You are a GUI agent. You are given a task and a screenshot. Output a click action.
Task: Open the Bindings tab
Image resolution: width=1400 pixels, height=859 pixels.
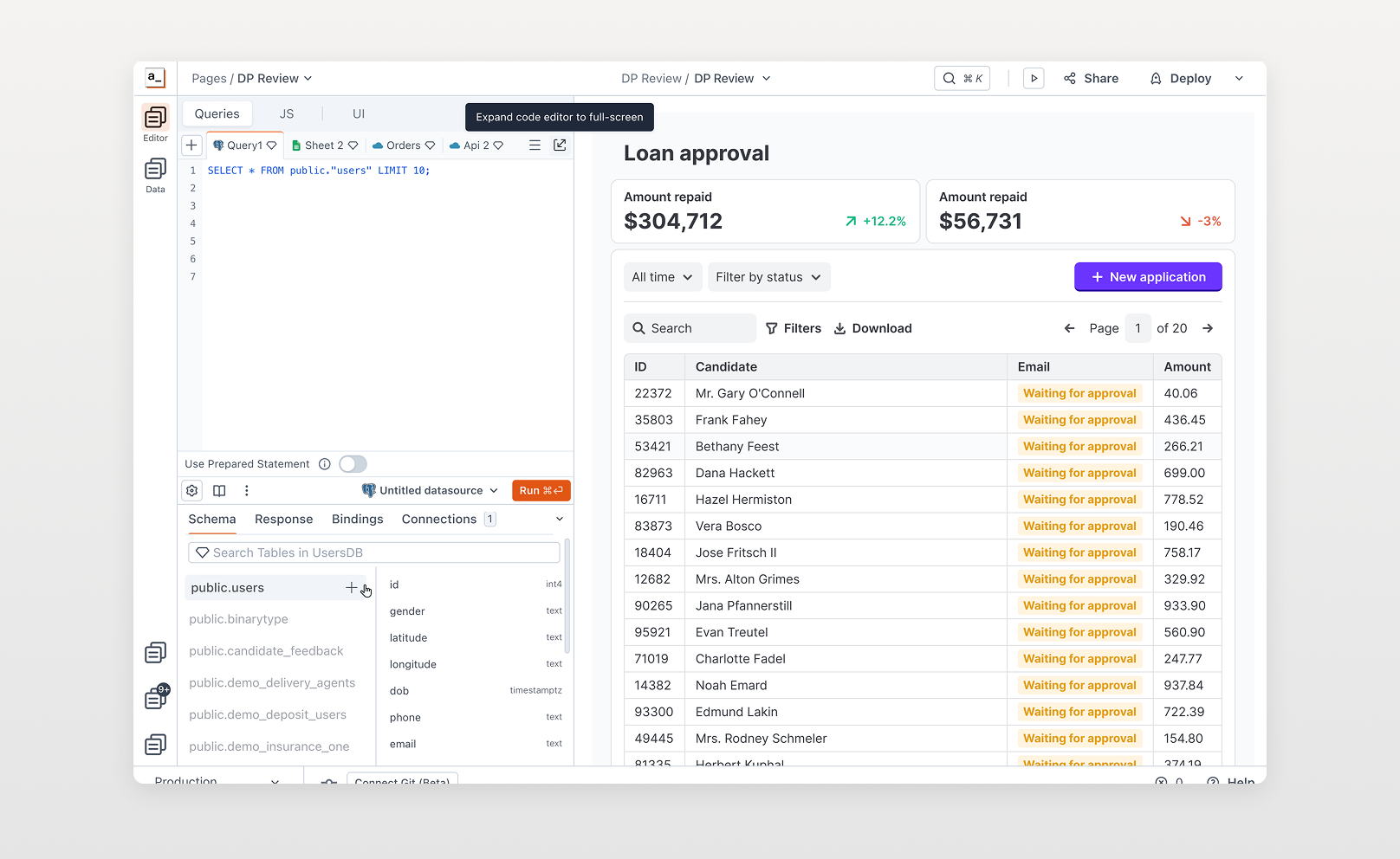(x=357, y=519)
